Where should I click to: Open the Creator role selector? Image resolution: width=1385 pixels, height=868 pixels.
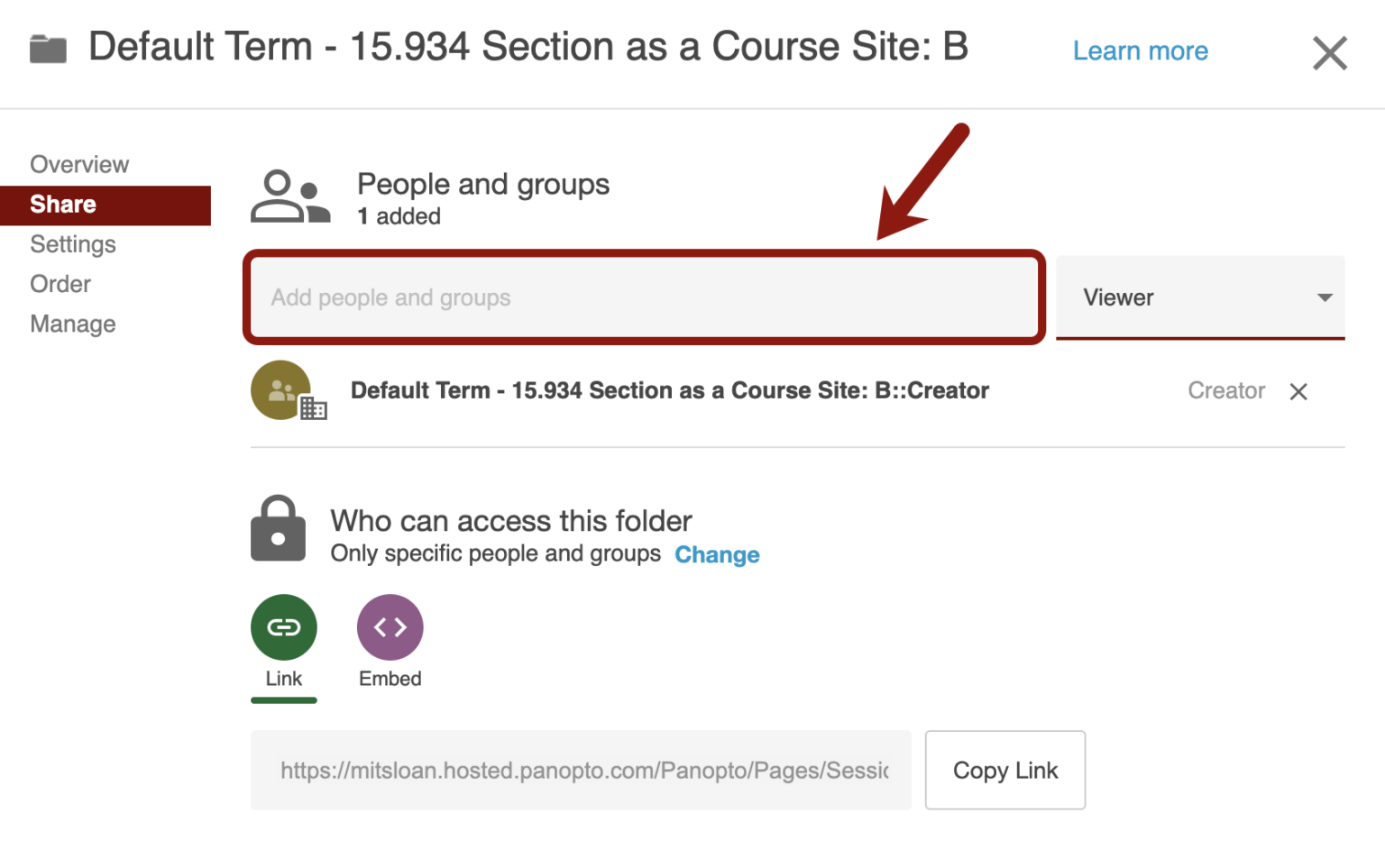point(1226,390)
